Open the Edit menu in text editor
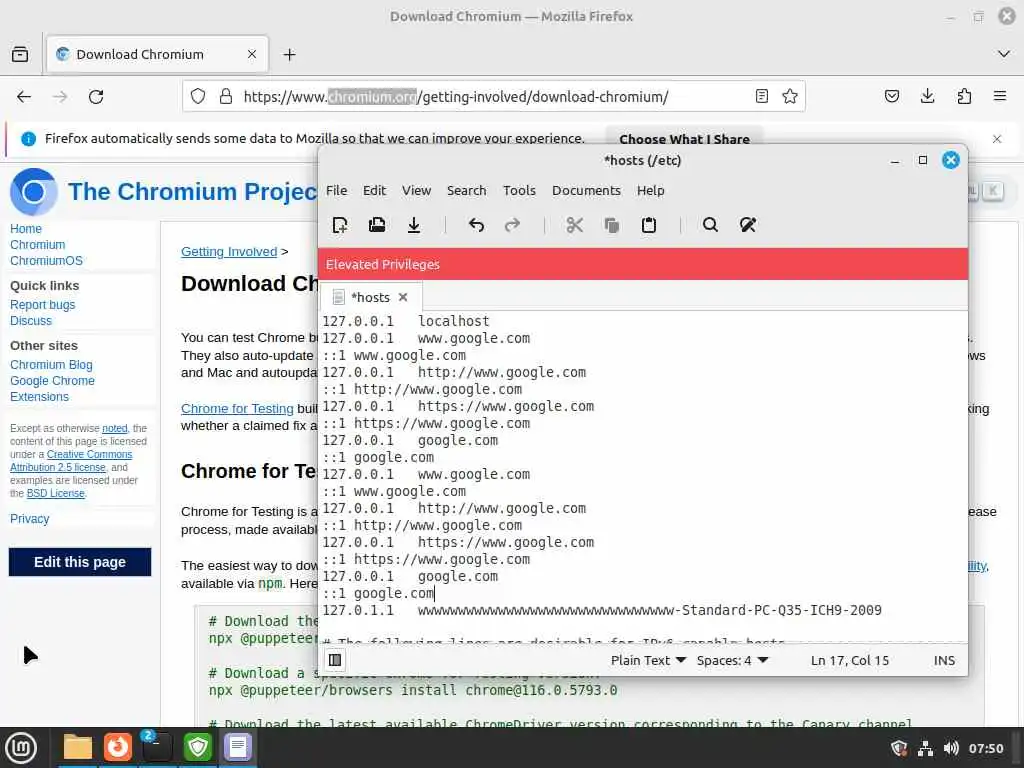The height and width of the screenshot is (768, 1024). pos(374,191)
